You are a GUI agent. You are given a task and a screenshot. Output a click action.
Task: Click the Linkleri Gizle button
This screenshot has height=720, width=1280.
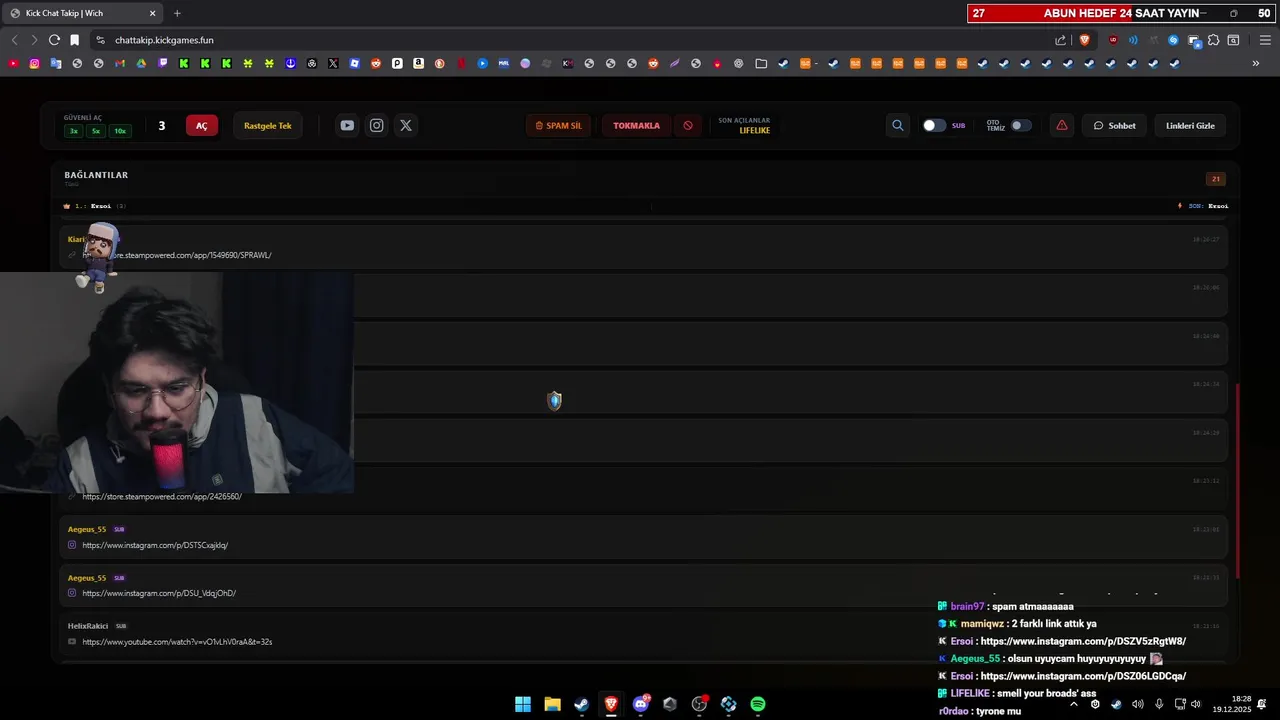point(1190,125)
